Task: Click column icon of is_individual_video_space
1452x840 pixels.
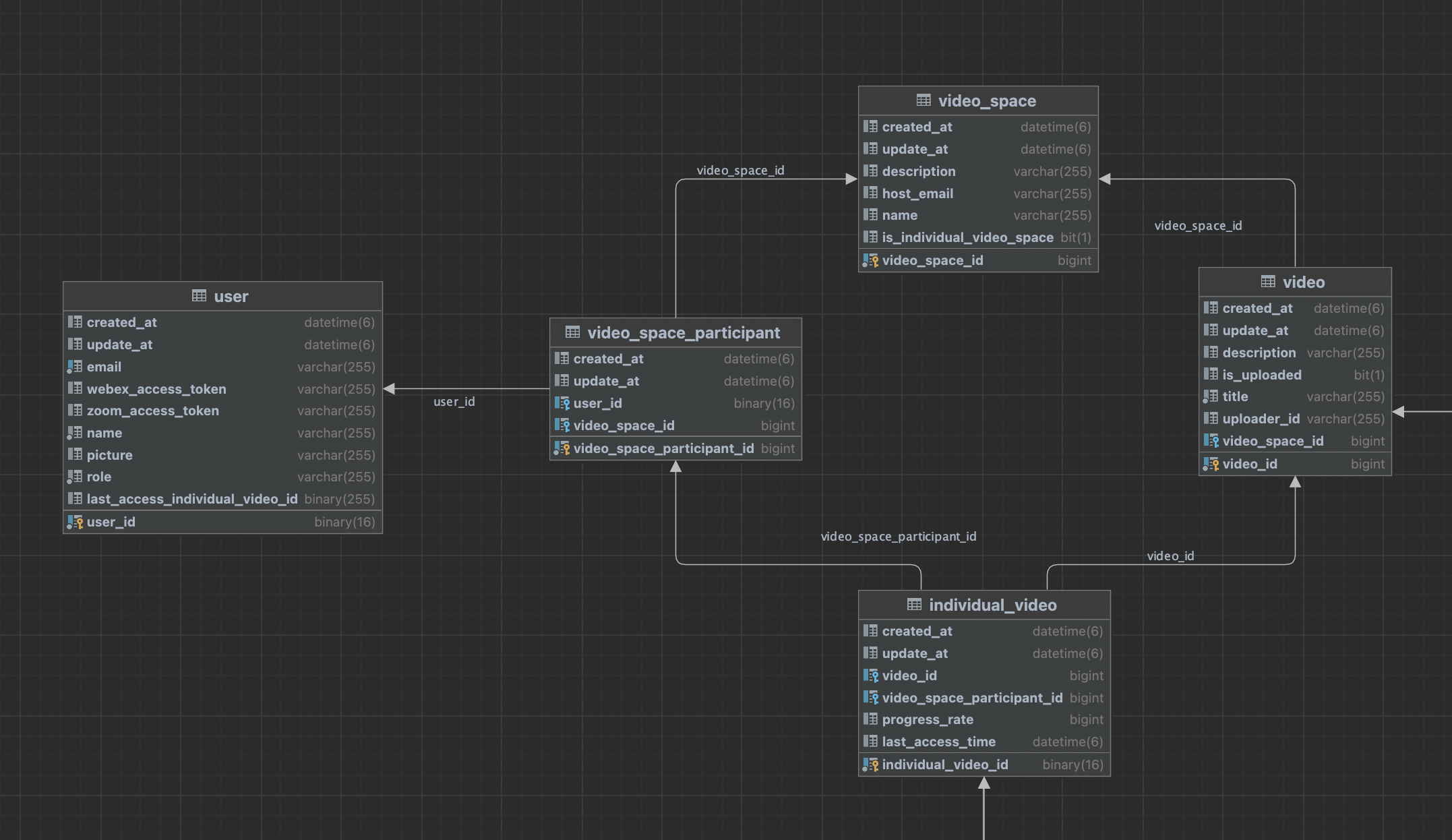Action: click(871, 237)
